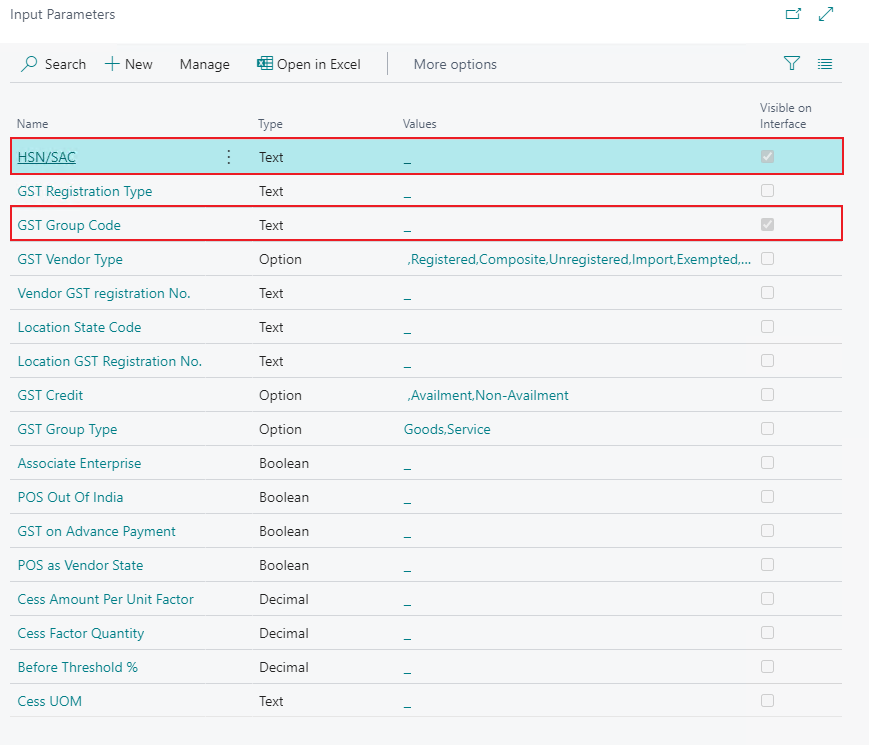Open the HSN/SAC parameter link
Screen dimensions: 869x745
(47, 157)
